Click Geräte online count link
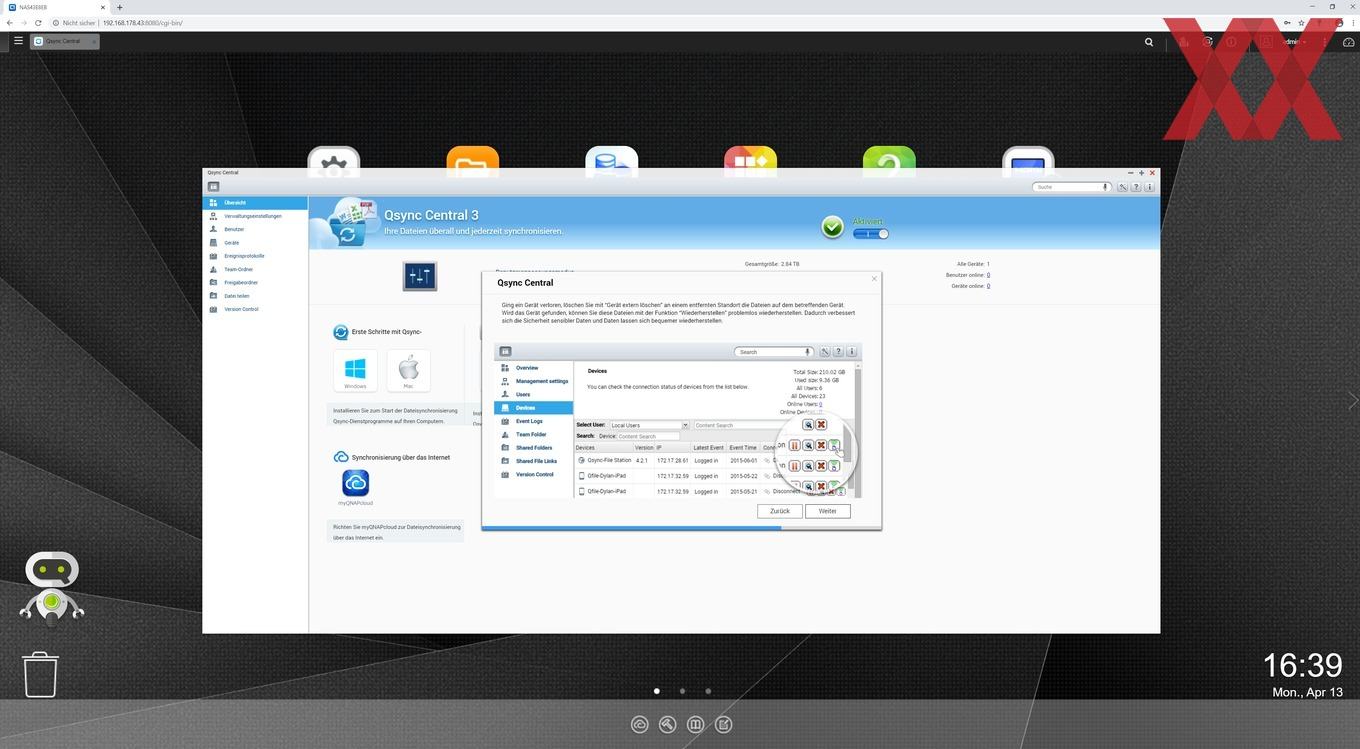This screenshot has width=1360, height=749. (988, 286)
